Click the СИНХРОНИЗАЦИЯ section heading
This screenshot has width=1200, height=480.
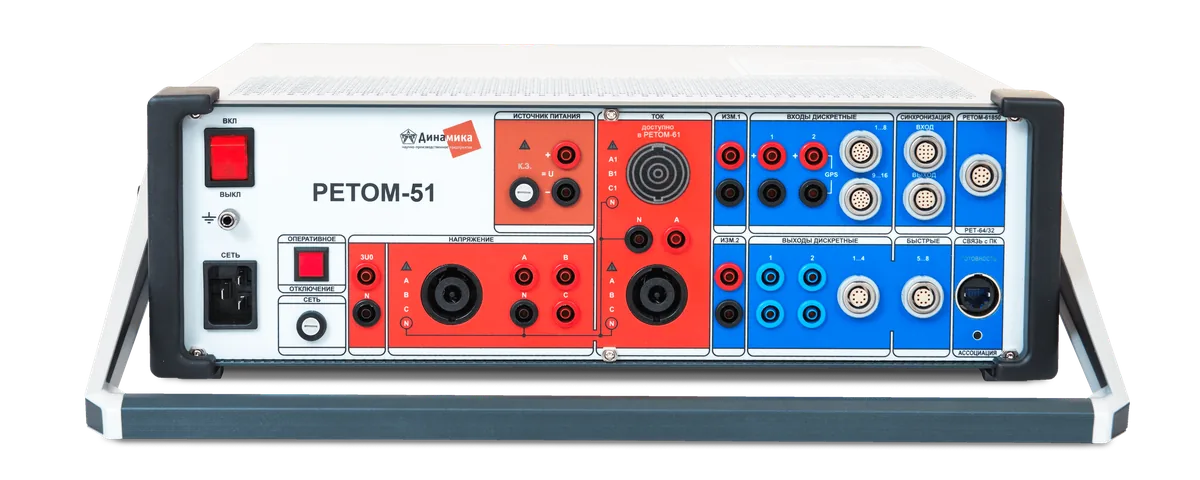(x=924, y=118)
